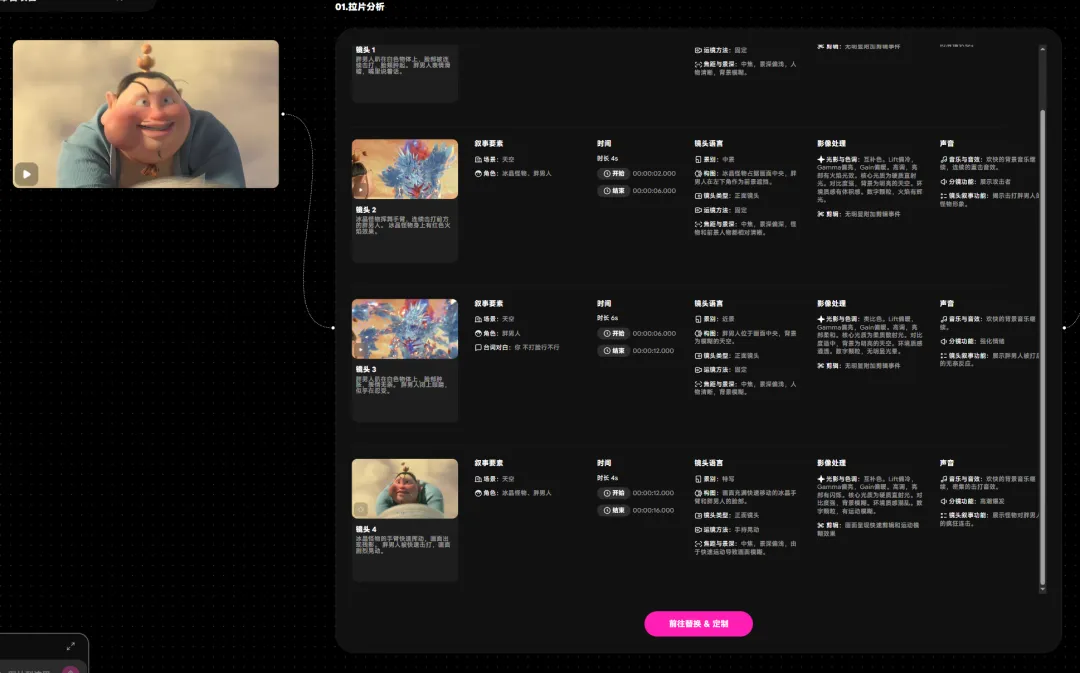Click the 音乐与音效 music icon in 镜头 2
Image resolution: width=1080 pixels, height=673 pixels.
(944, 160)
